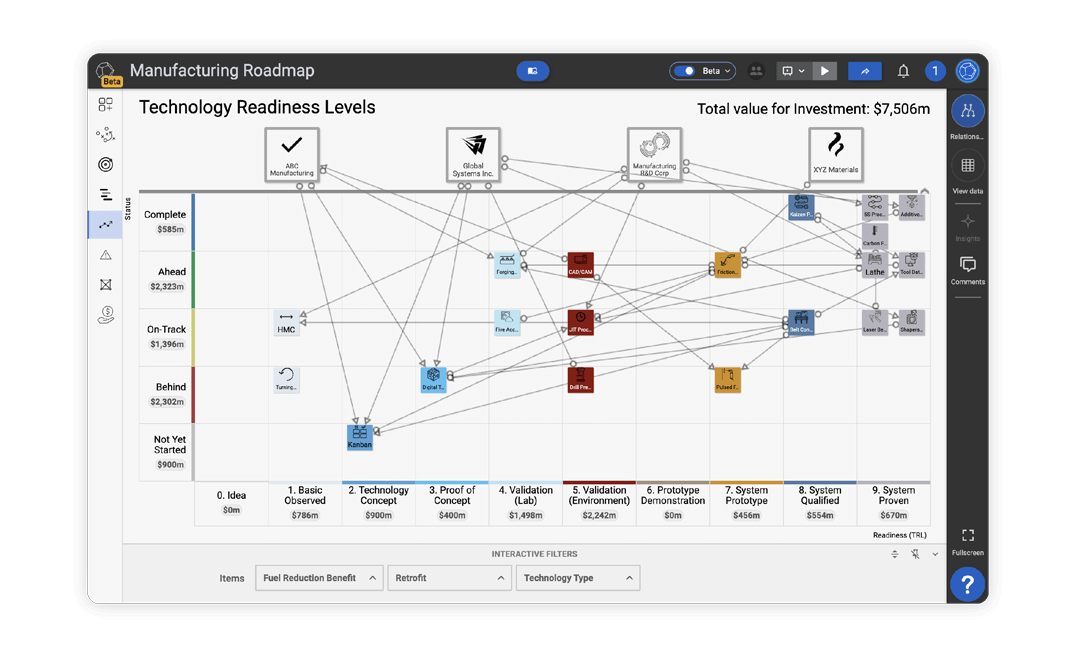Select the funding hand icon in left sidebar
The width and height of the screenshot is (1076, 657).
(x=105, y=315)
